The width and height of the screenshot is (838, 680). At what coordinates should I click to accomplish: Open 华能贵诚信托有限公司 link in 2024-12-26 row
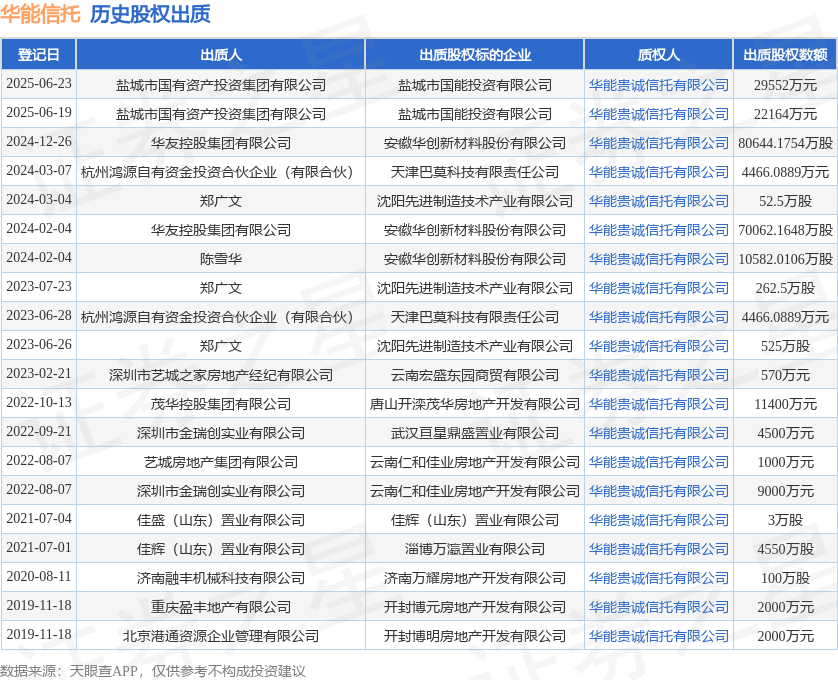coord(658,143)
